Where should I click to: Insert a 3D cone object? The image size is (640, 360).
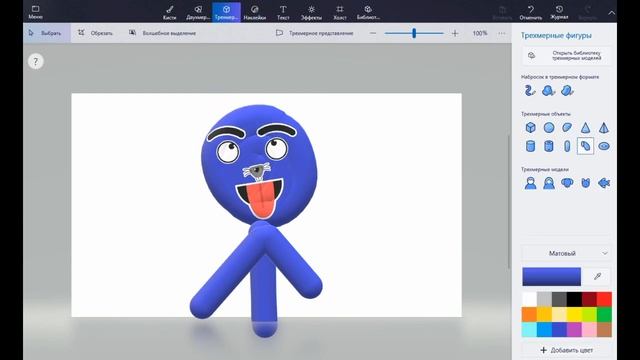pos(585,128)
